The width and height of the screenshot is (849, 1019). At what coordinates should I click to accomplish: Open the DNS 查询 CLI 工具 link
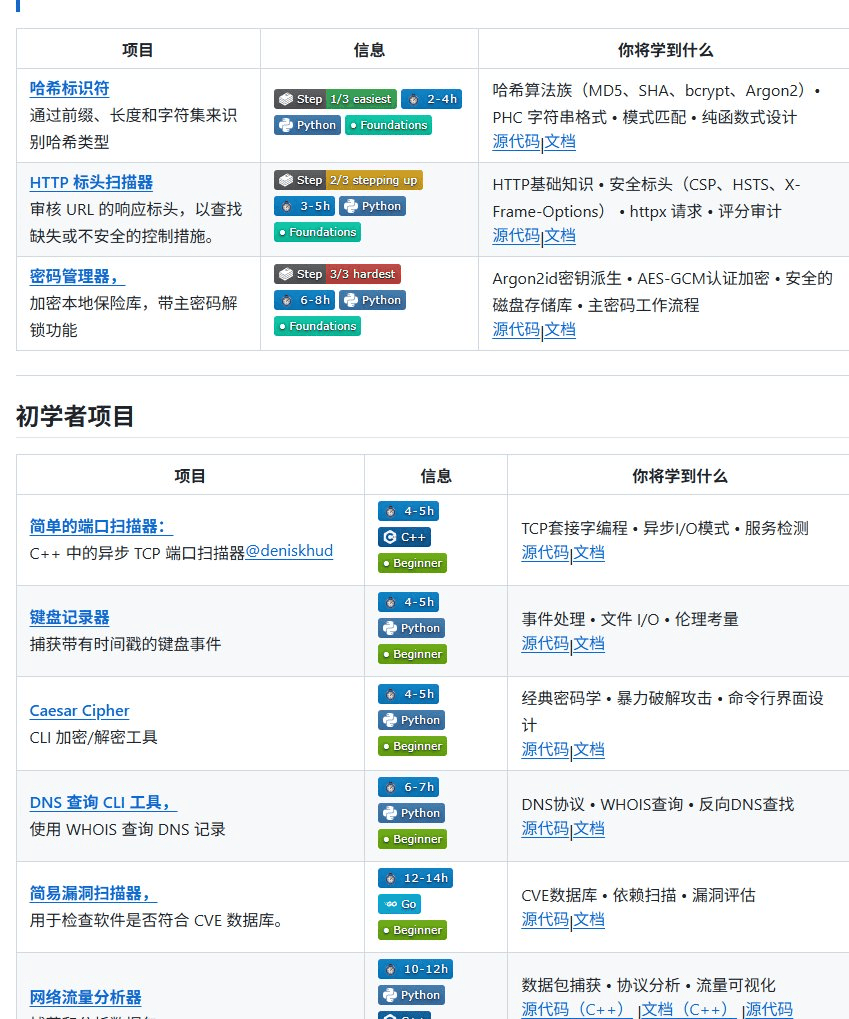click(103, 803)
